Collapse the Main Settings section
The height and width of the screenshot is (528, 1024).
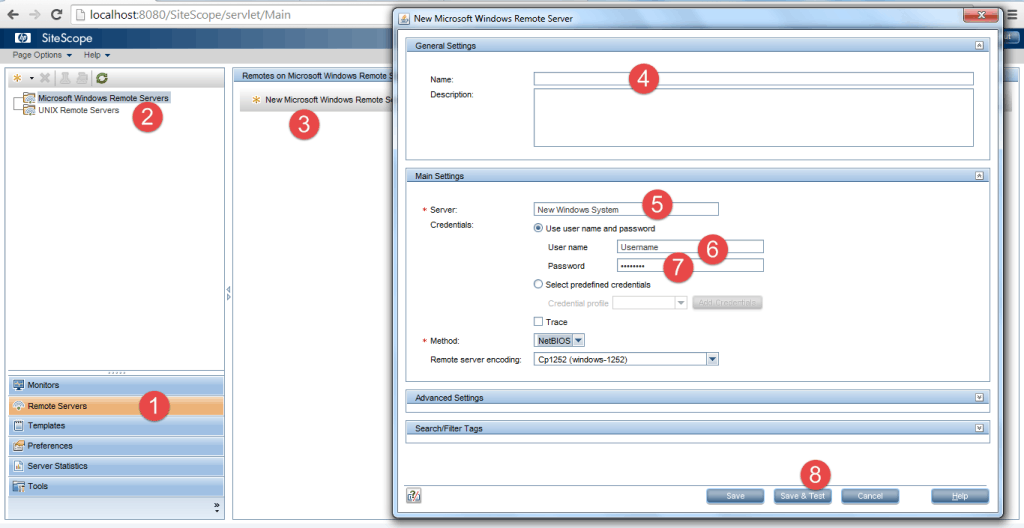[x=979, y=176]
